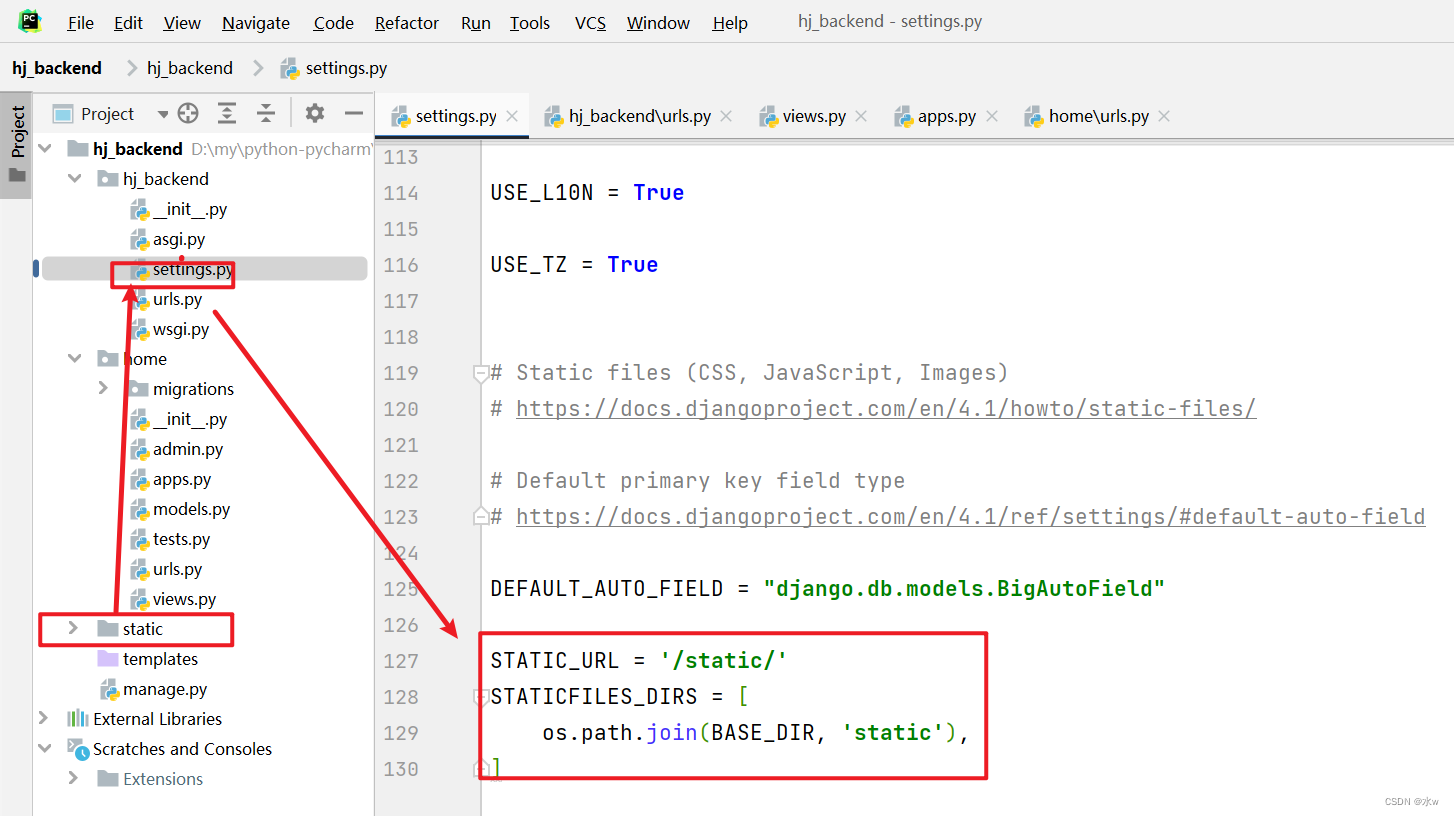Collapse the hj_backend root project node
The width and height of the screenshot is (1454, 816).
[44, 148]
